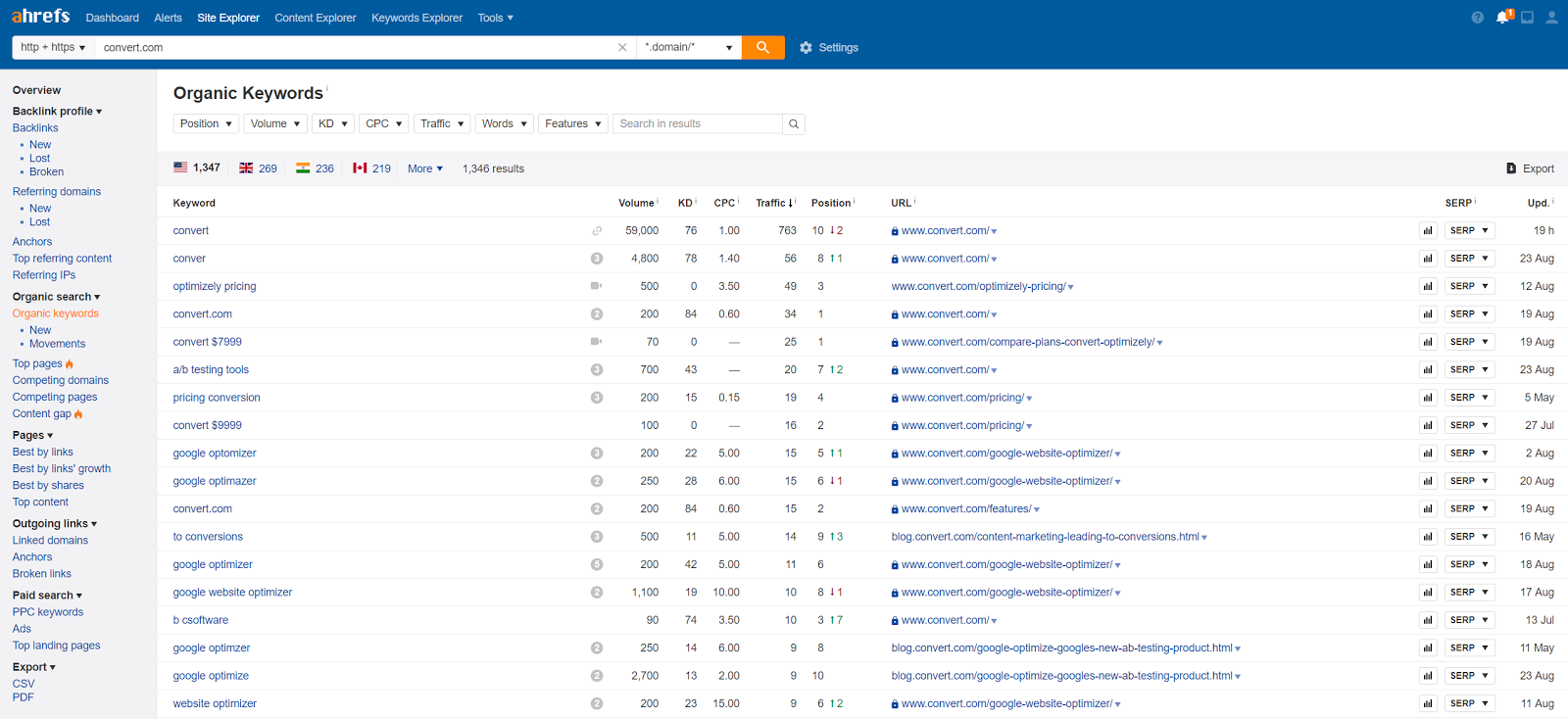1568x719 pixels.
Task: Open URL dropdown arrow for 'optimizely pricing' row
Action: tap(1070, 287)
